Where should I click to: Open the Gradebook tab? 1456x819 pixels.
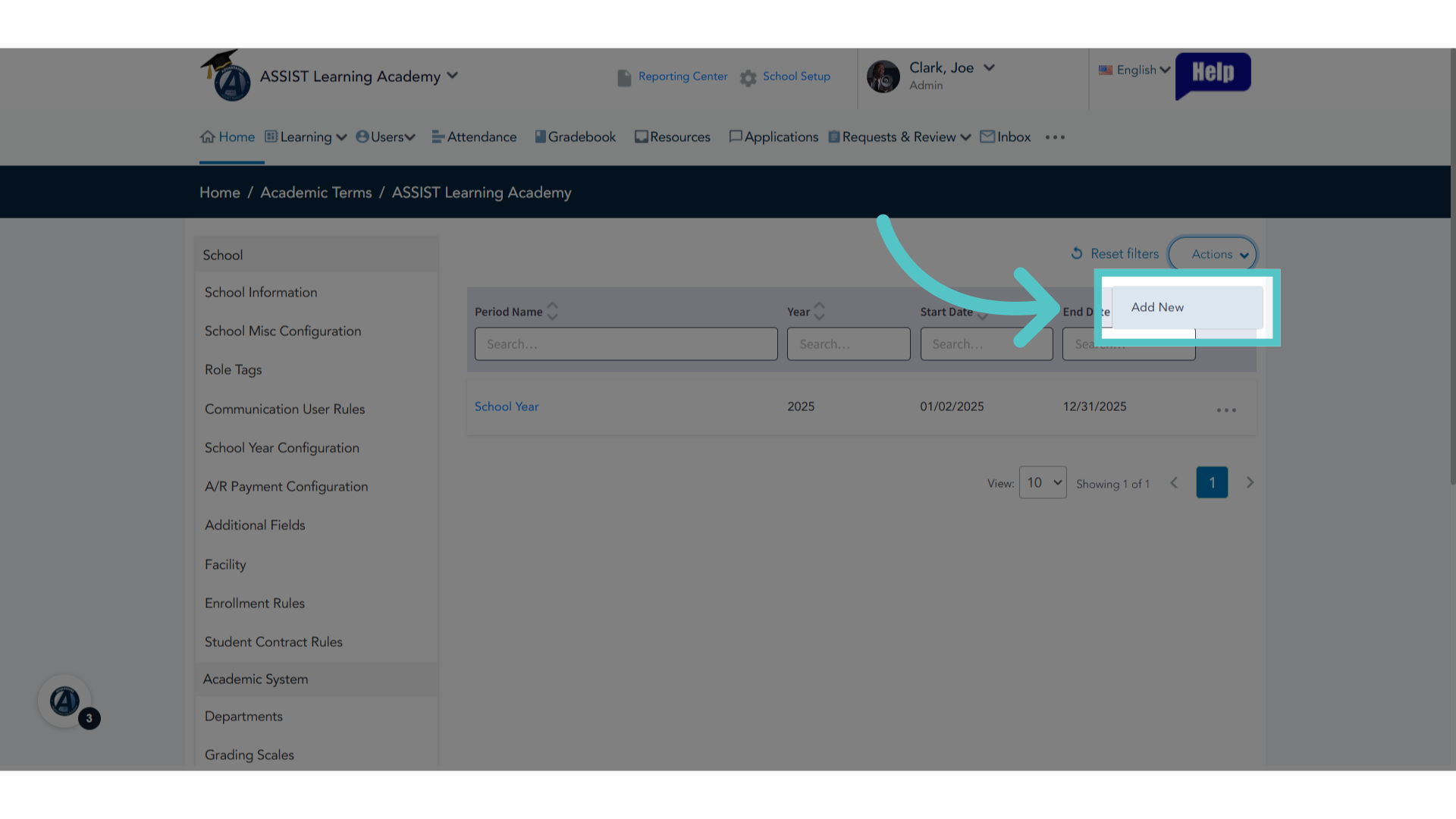pos(575,136)
